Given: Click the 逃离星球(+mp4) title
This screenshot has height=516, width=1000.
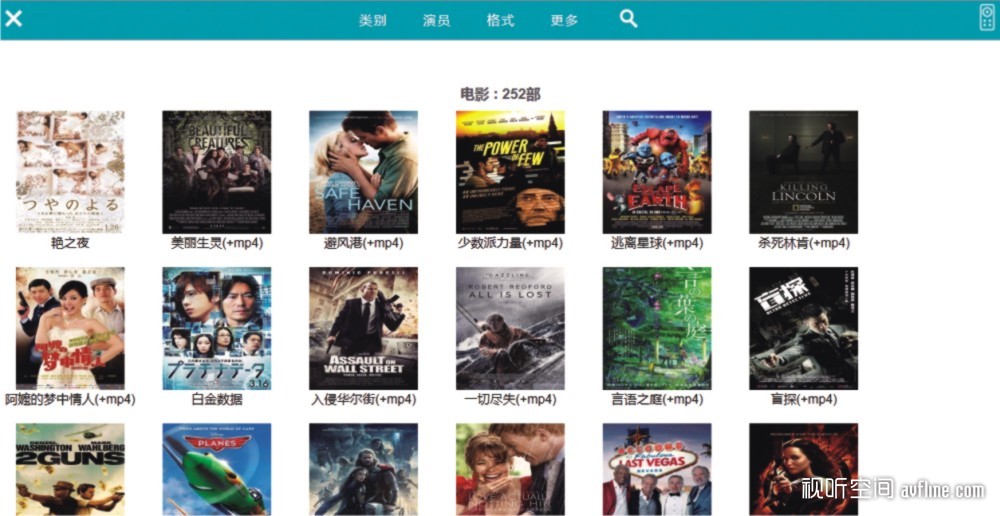Looking at the screenshot, I should pos(657,243).
